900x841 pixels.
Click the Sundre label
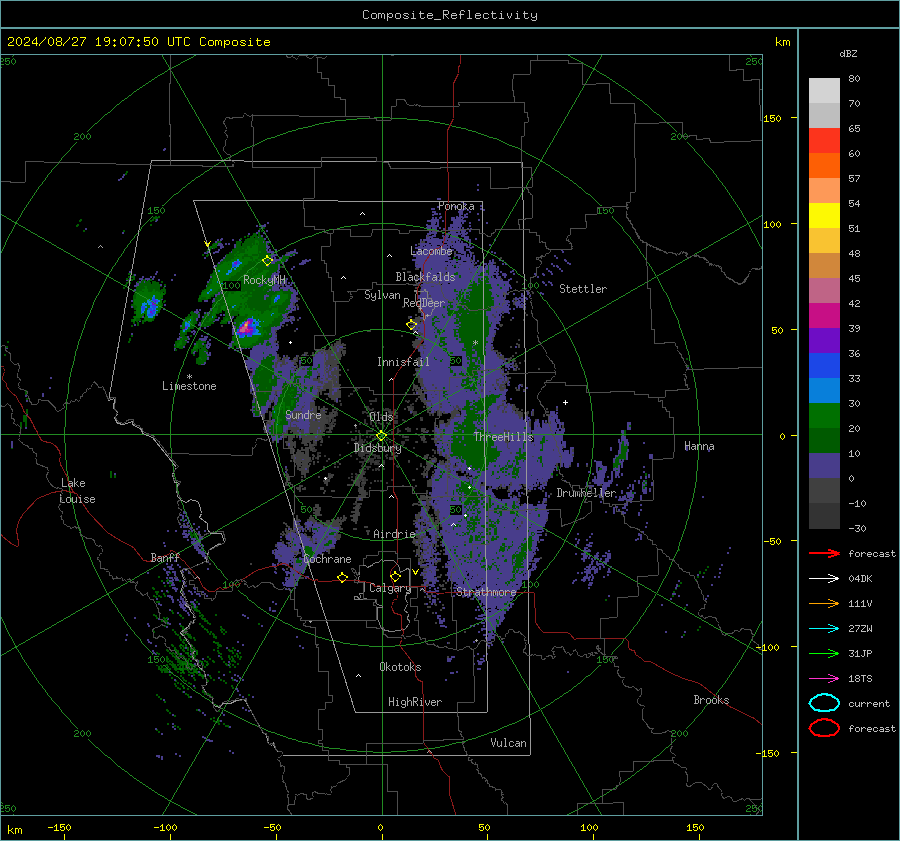coord(303,415)
